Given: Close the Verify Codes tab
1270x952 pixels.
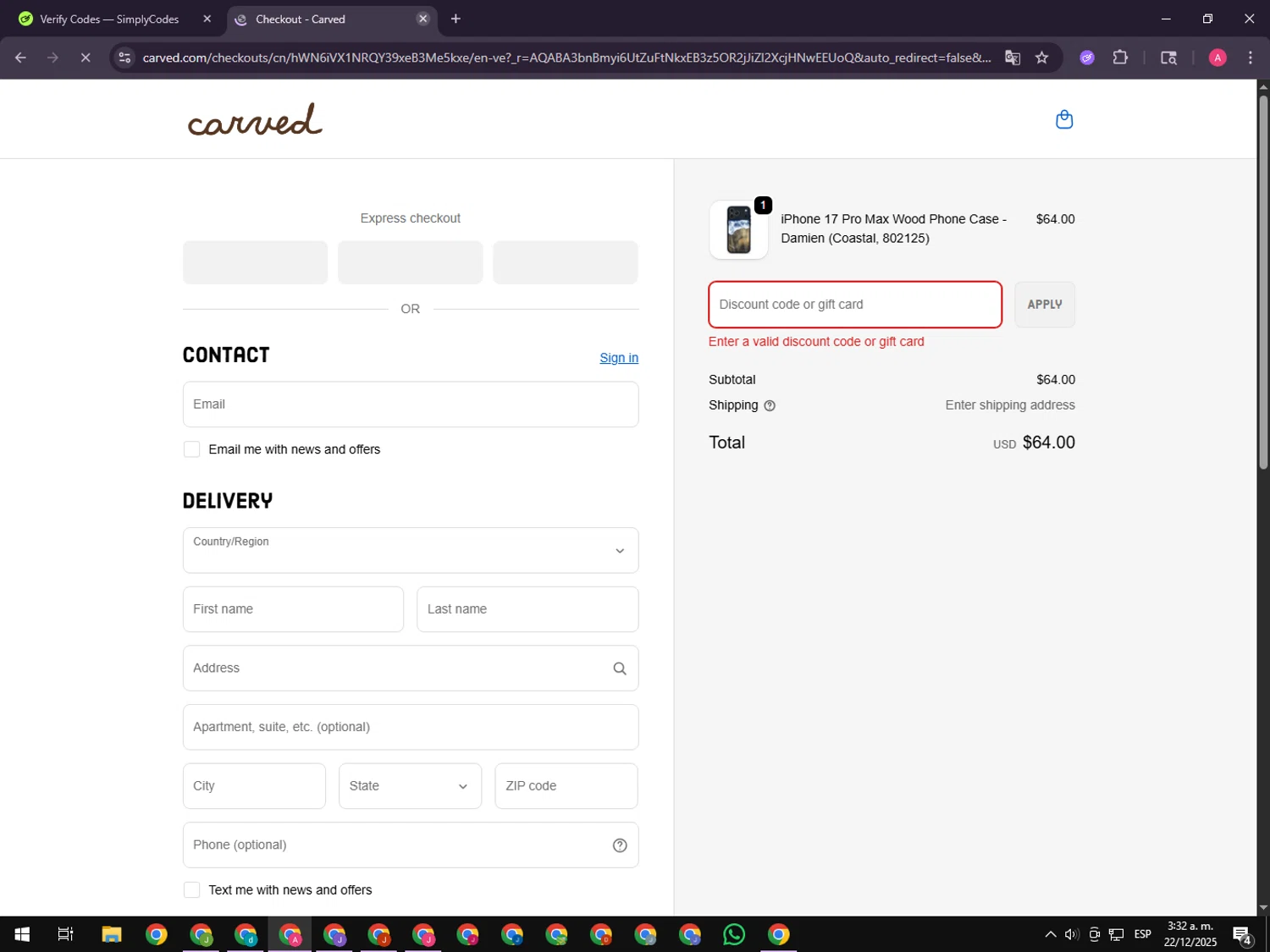Looking at the screenshot, I should pos(207,19).
